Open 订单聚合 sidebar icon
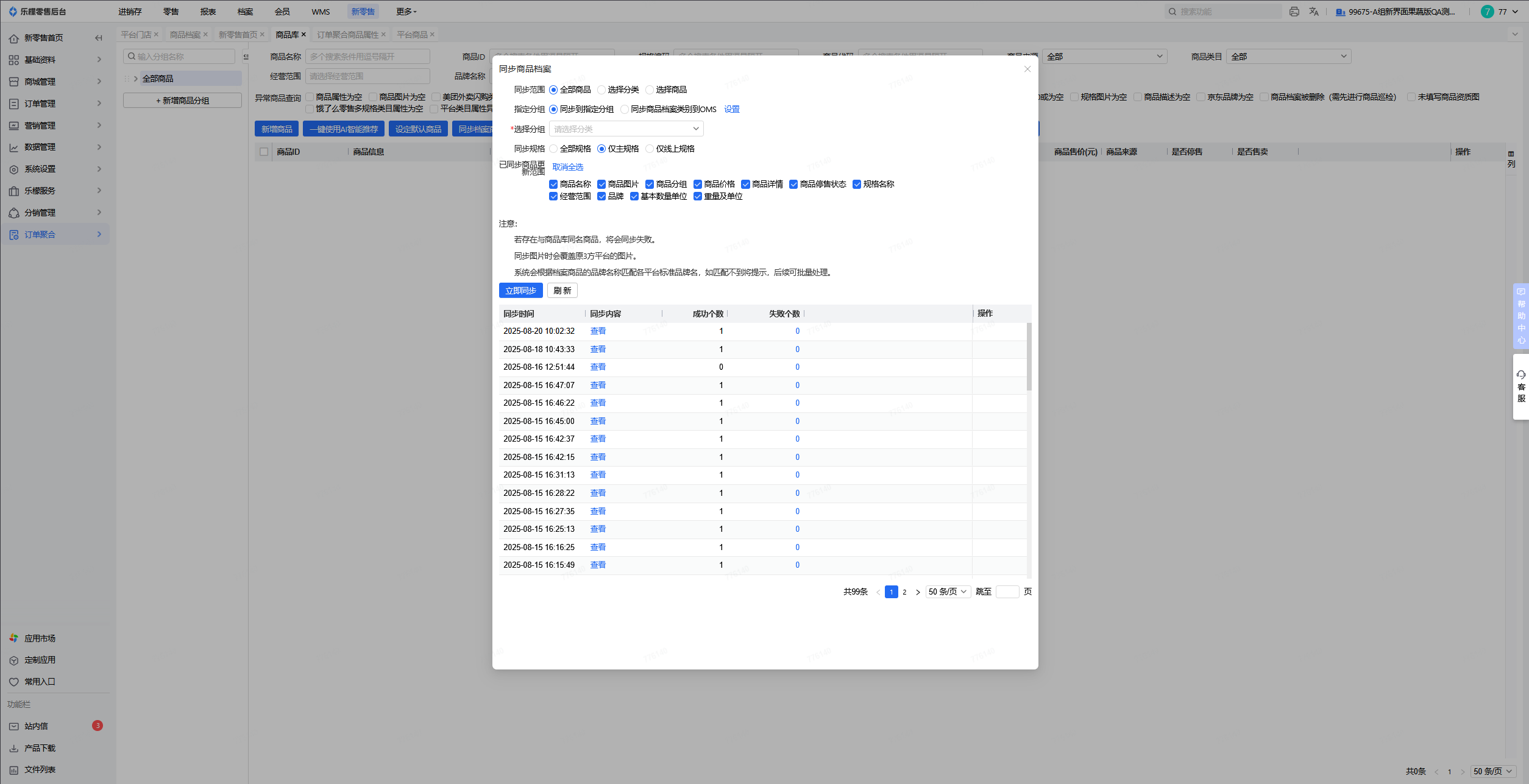 tap(13, 235)
